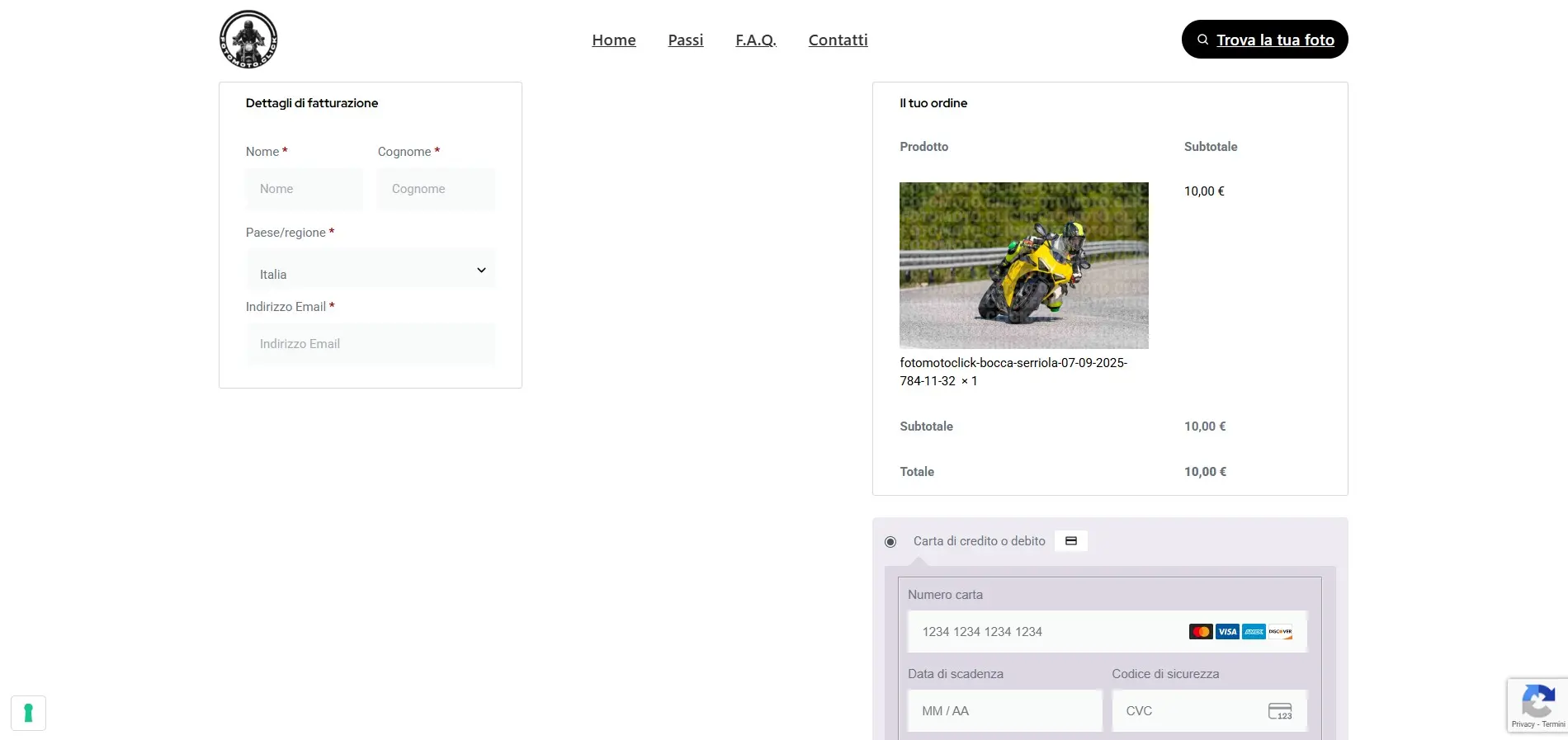Click the Fotomotoclick logo
The width and height of the screenshot is (1568, 740).
click(248, 40)
